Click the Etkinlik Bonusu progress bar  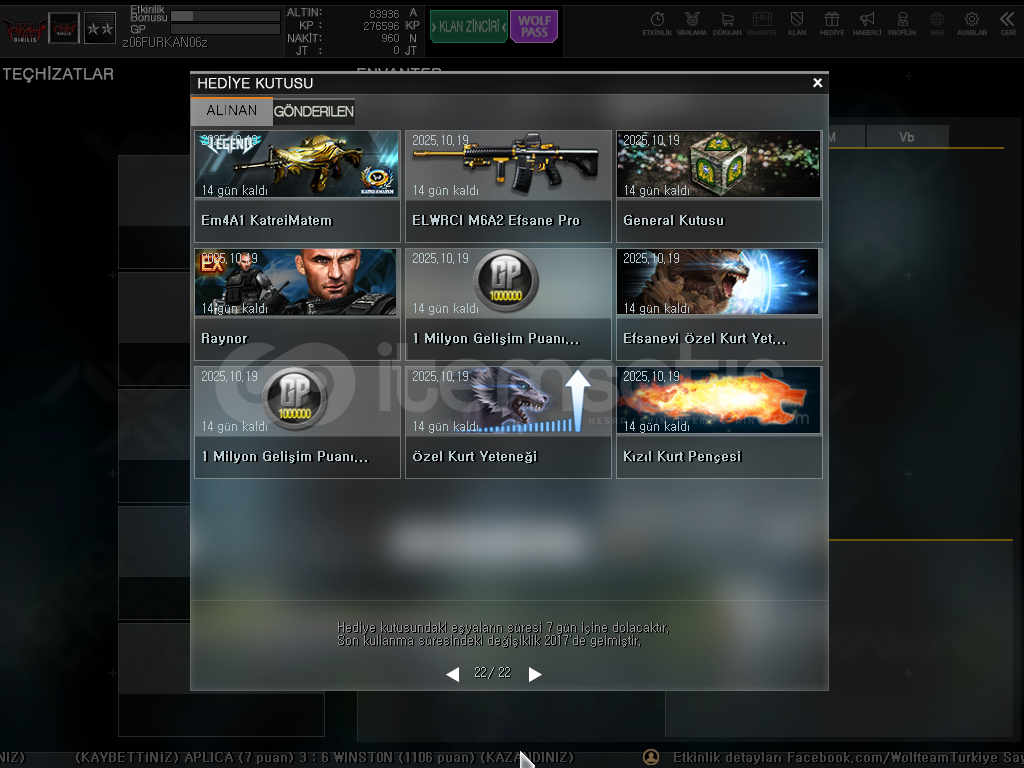click(225, 16)
